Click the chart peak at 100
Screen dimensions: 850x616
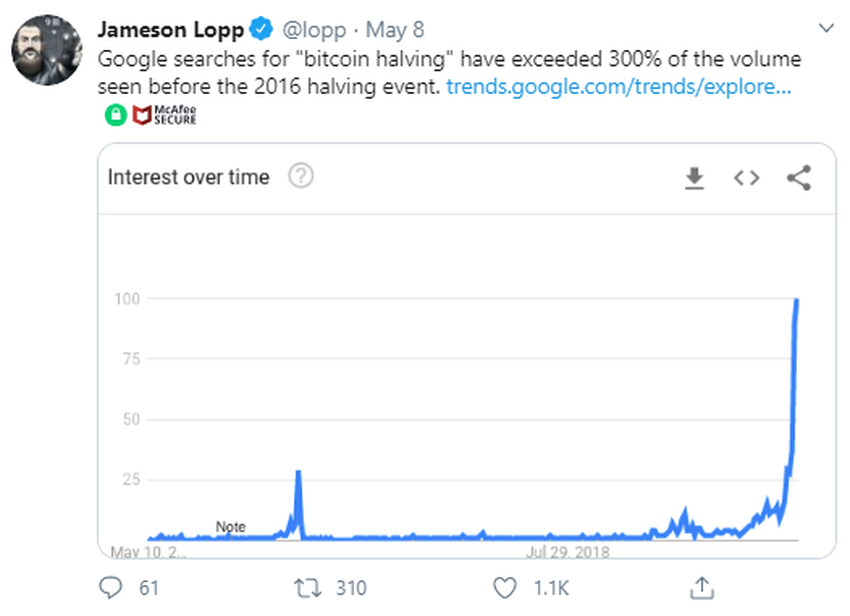(x=797, y=300)
